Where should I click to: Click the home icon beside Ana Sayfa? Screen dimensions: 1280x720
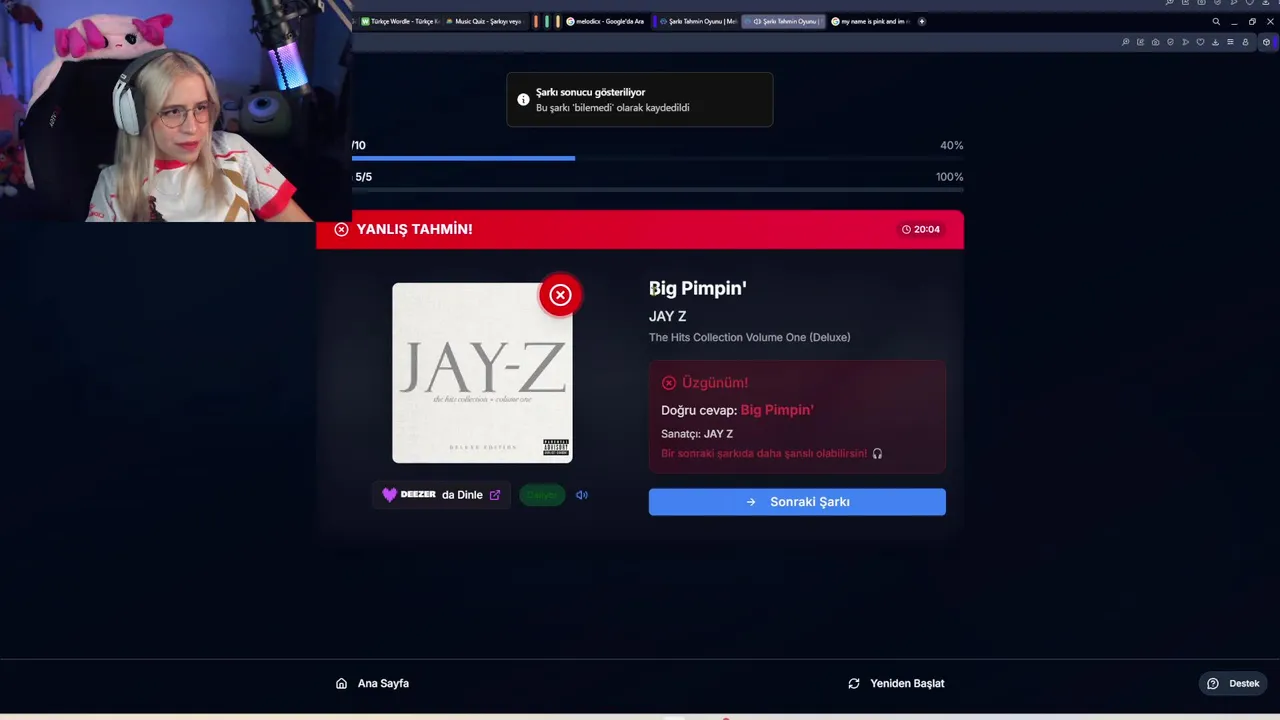click(x=341, y=684)
